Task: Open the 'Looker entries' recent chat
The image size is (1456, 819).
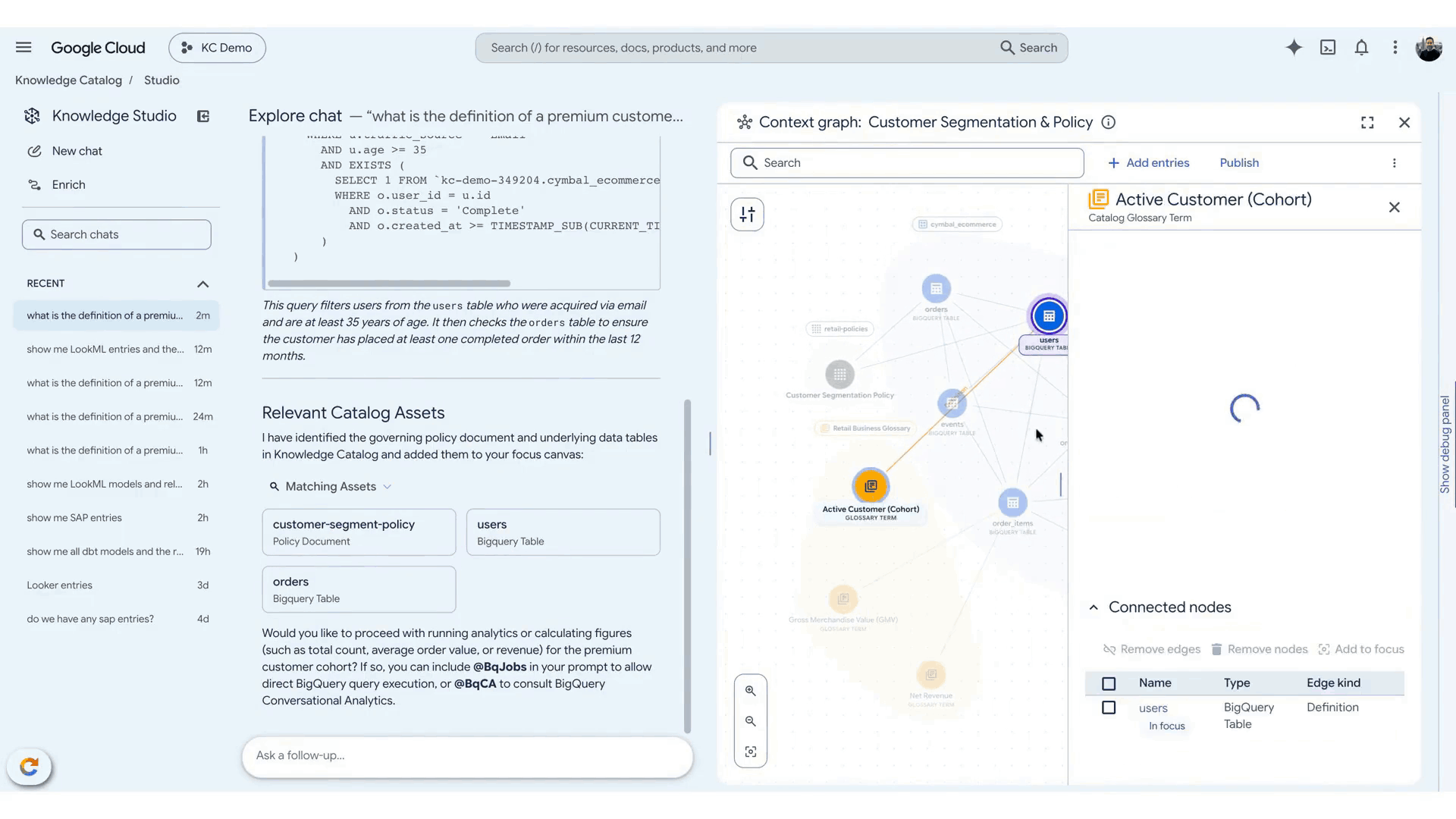Action: [117, 585]
